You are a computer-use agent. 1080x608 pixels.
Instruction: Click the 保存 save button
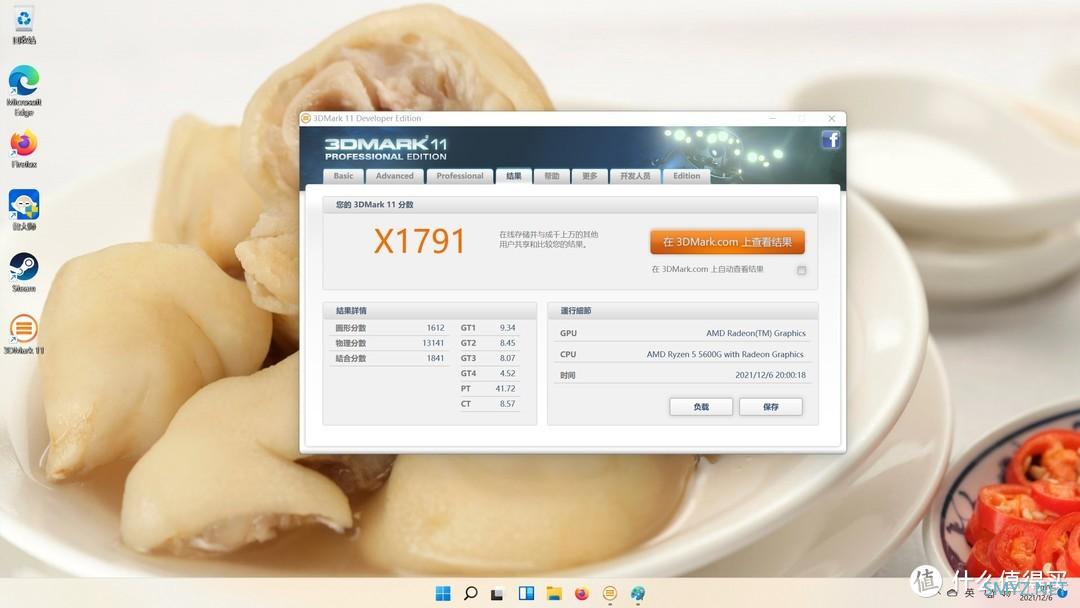tap(771, 407)
